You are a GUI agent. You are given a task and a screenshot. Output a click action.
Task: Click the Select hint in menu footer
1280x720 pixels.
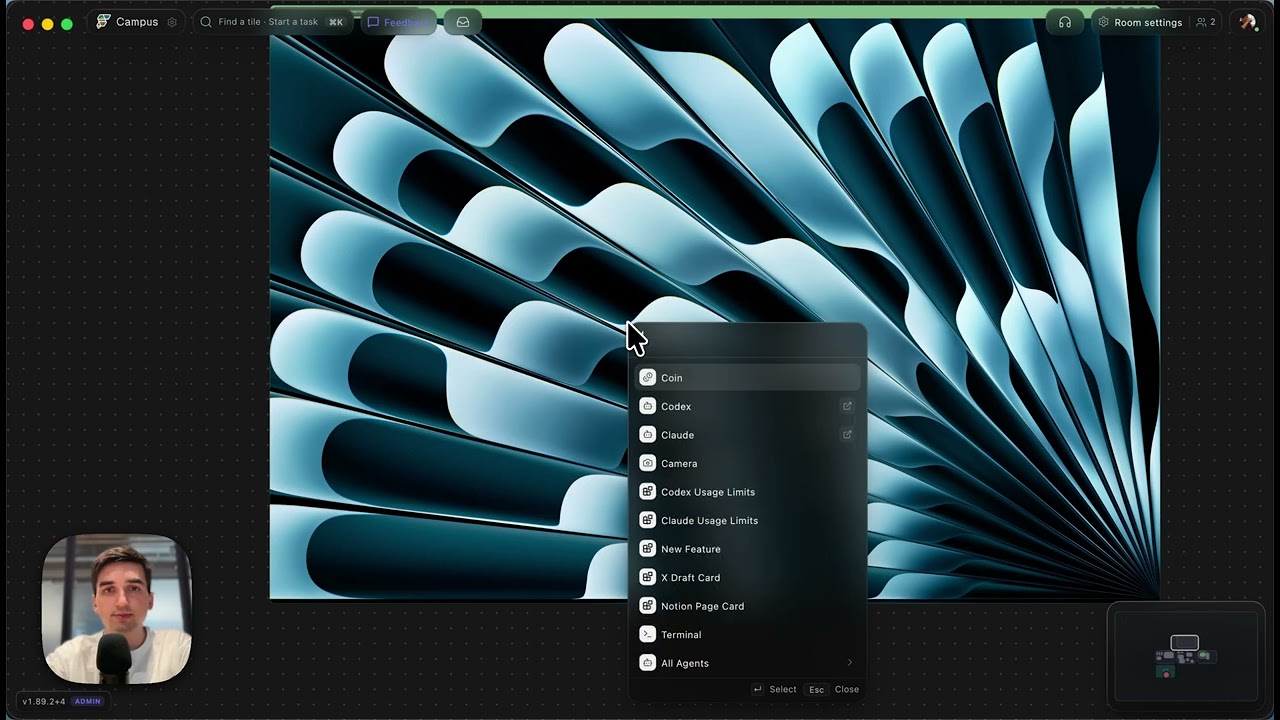click(x=774, y=689)
